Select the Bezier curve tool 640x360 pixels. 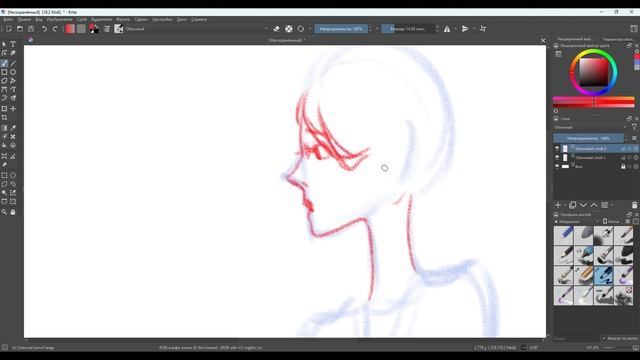(4, 89)
